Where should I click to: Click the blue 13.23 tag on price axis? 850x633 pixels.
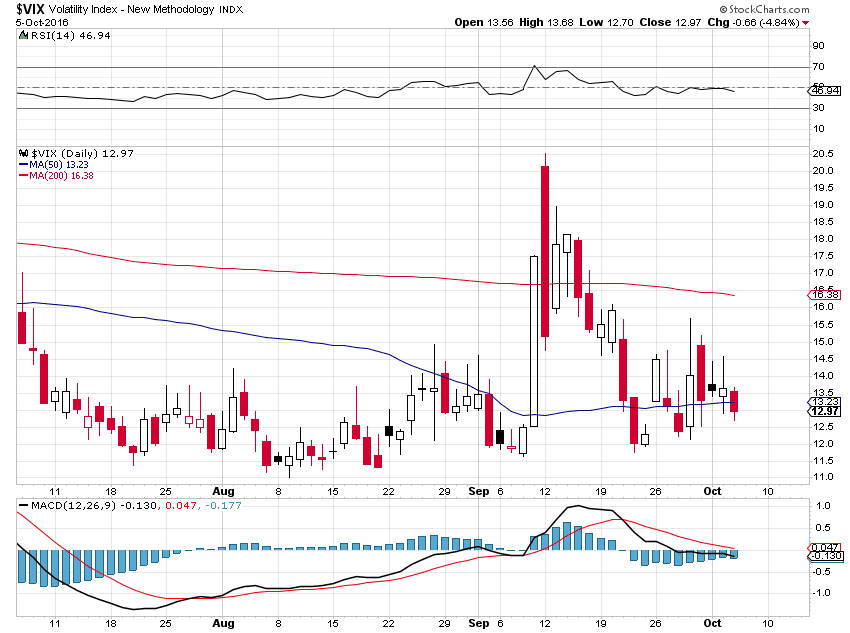point(825,402)
